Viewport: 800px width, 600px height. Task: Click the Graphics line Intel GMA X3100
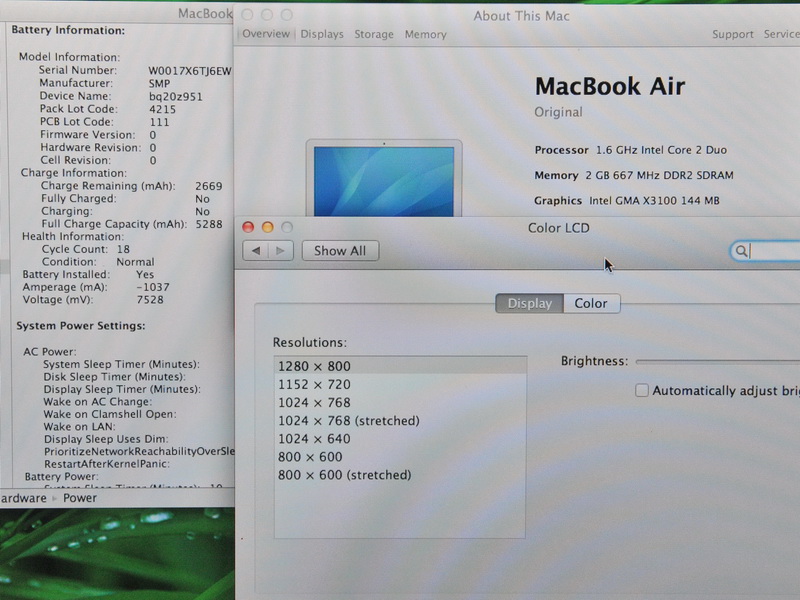[627, 201]
